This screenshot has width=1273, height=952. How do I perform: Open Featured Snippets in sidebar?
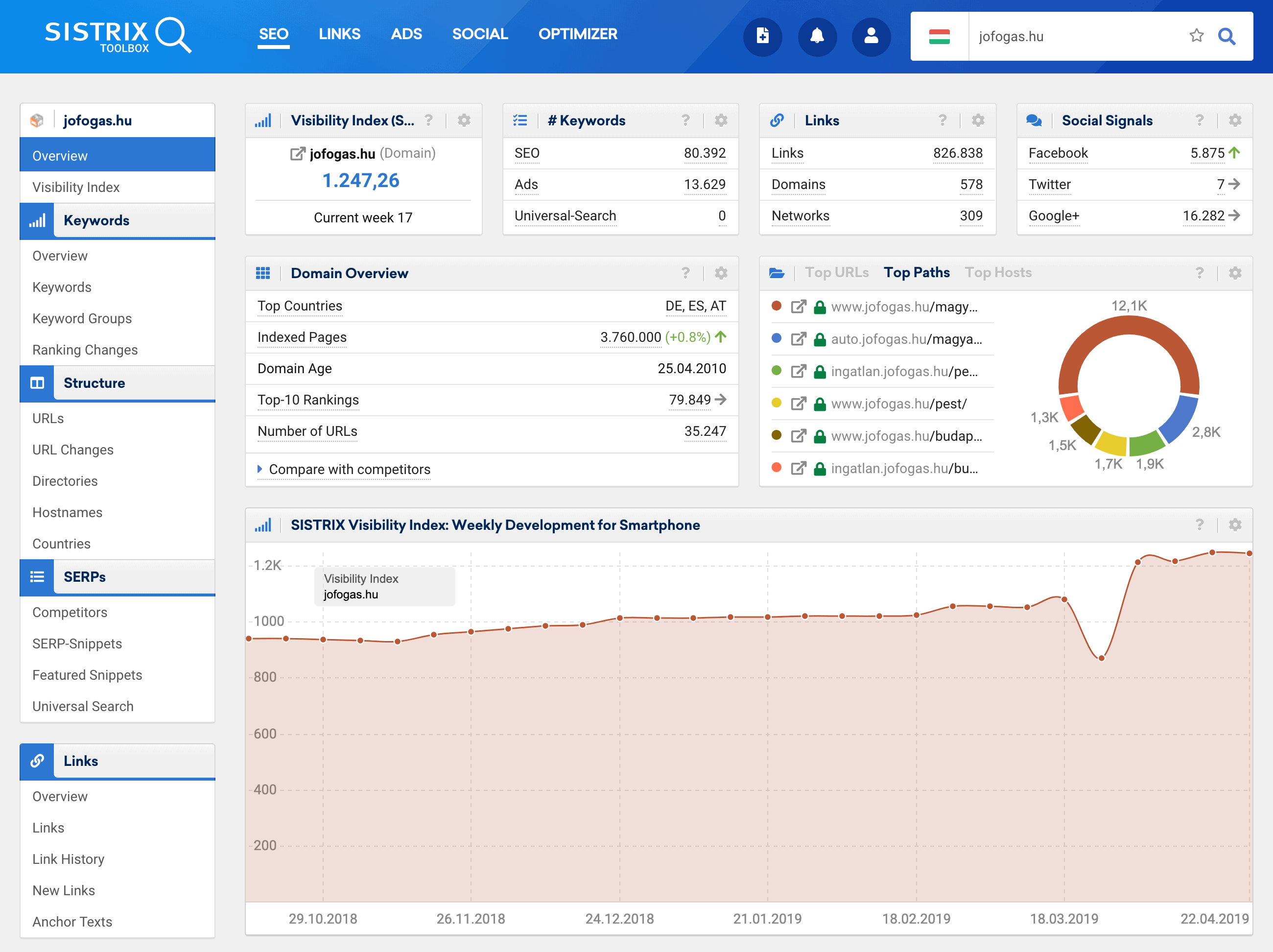tap(87, 674)
